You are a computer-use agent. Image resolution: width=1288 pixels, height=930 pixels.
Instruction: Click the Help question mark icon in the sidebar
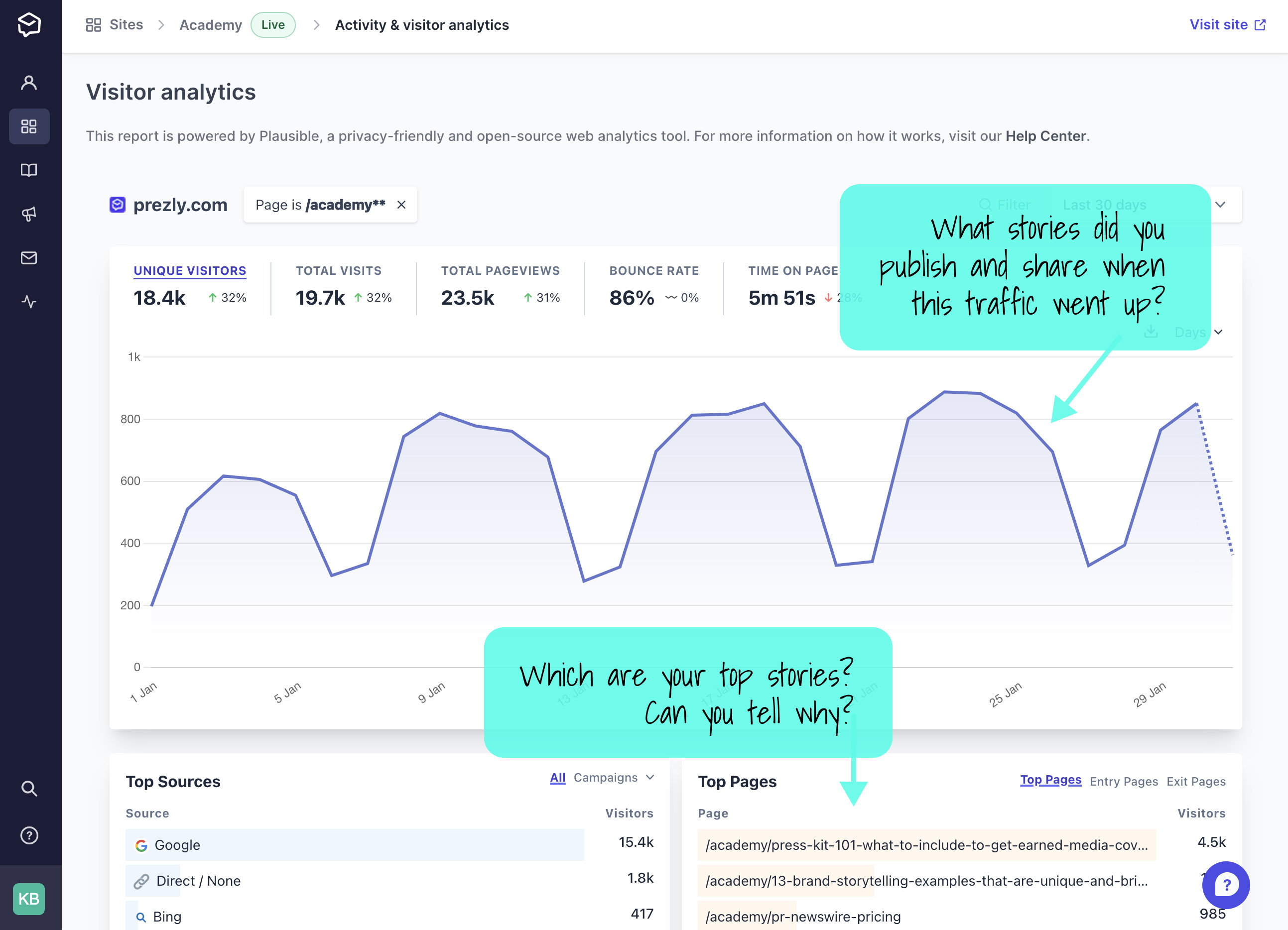click(29, 836)
